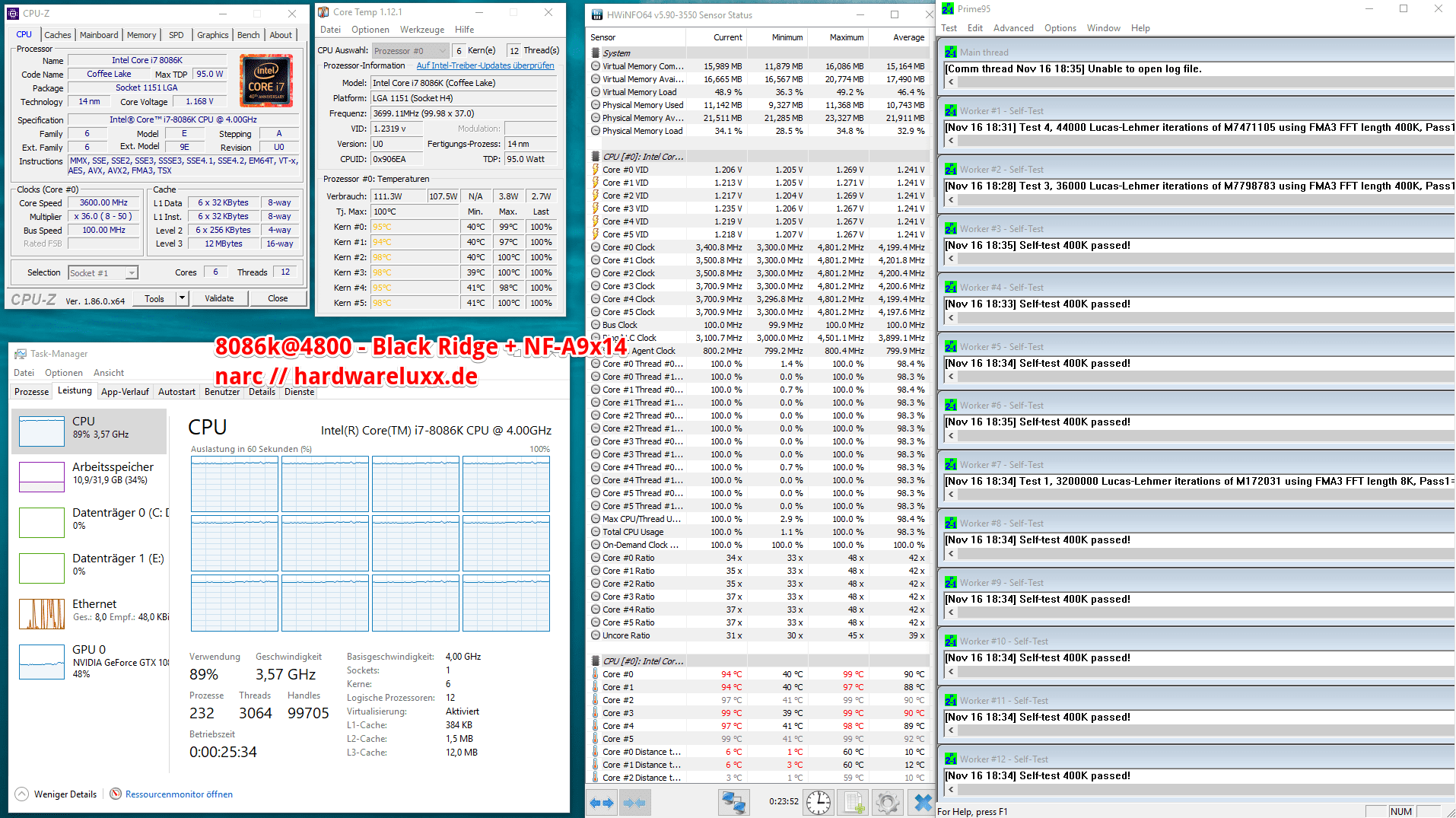1456x818 pixels.
Task: Switch to Prozesse tab in Task-Manager
Action: click(32, 392)
